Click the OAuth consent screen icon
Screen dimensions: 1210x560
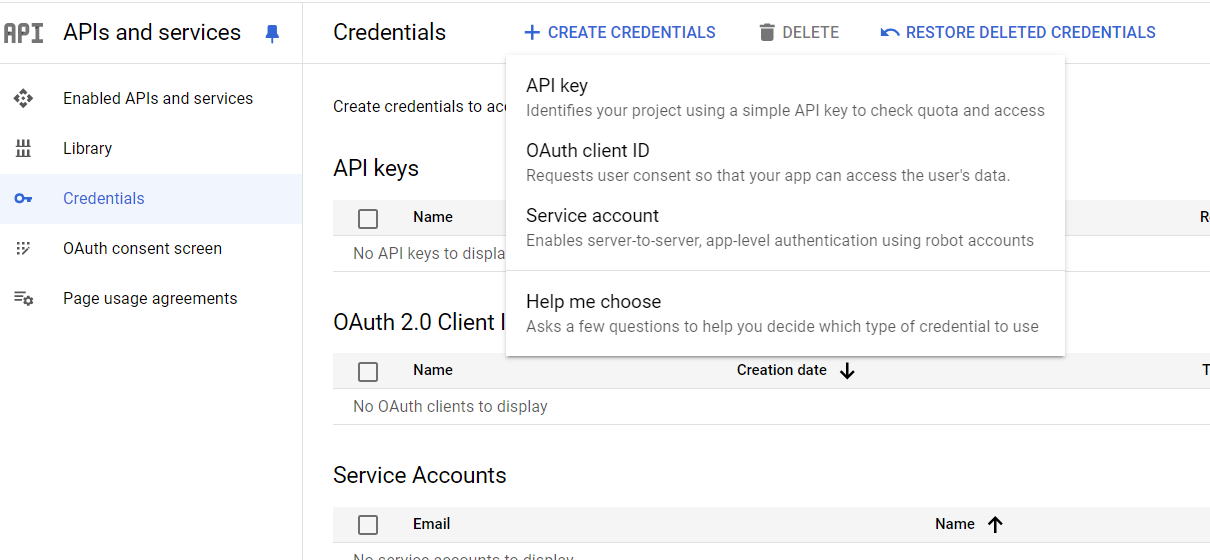(x=23, y=248)
